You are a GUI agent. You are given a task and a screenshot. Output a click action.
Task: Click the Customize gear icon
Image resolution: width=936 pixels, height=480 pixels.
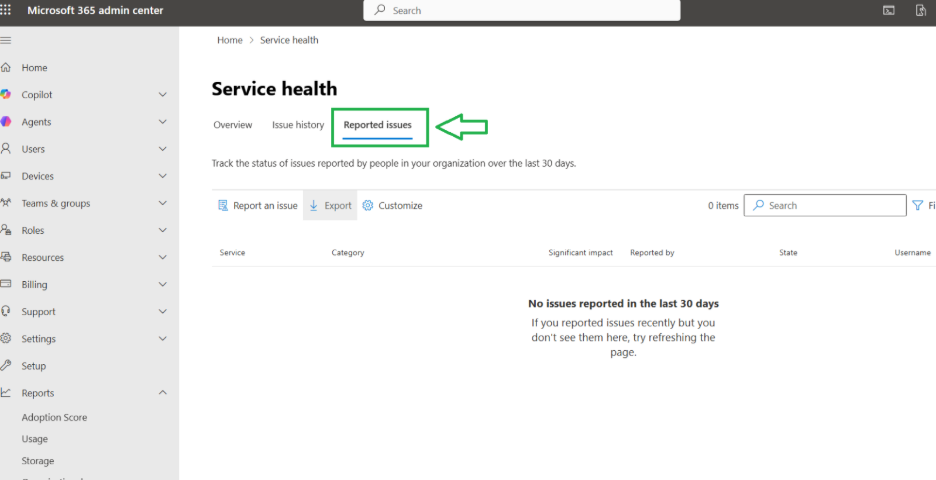click(368, 205)
